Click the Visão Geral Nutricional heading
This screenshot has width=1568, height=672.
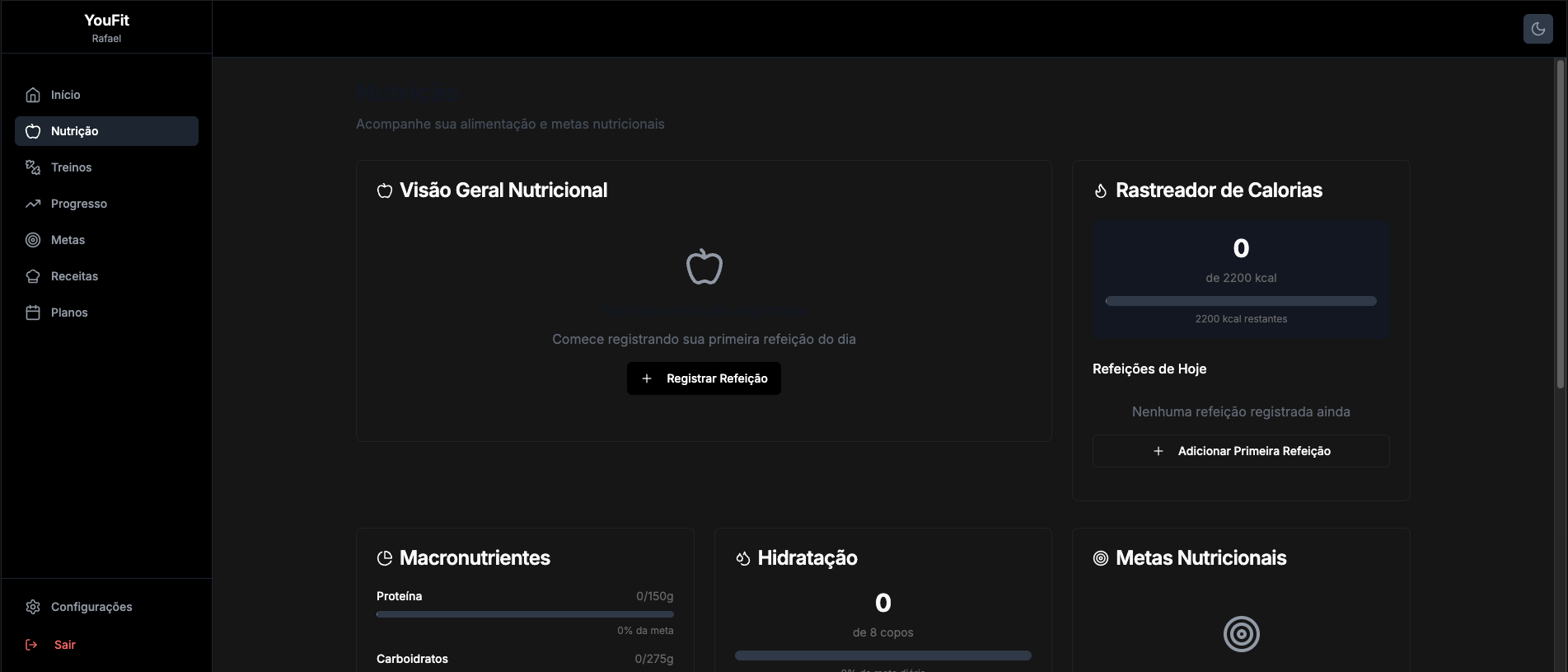pos(503,190)
